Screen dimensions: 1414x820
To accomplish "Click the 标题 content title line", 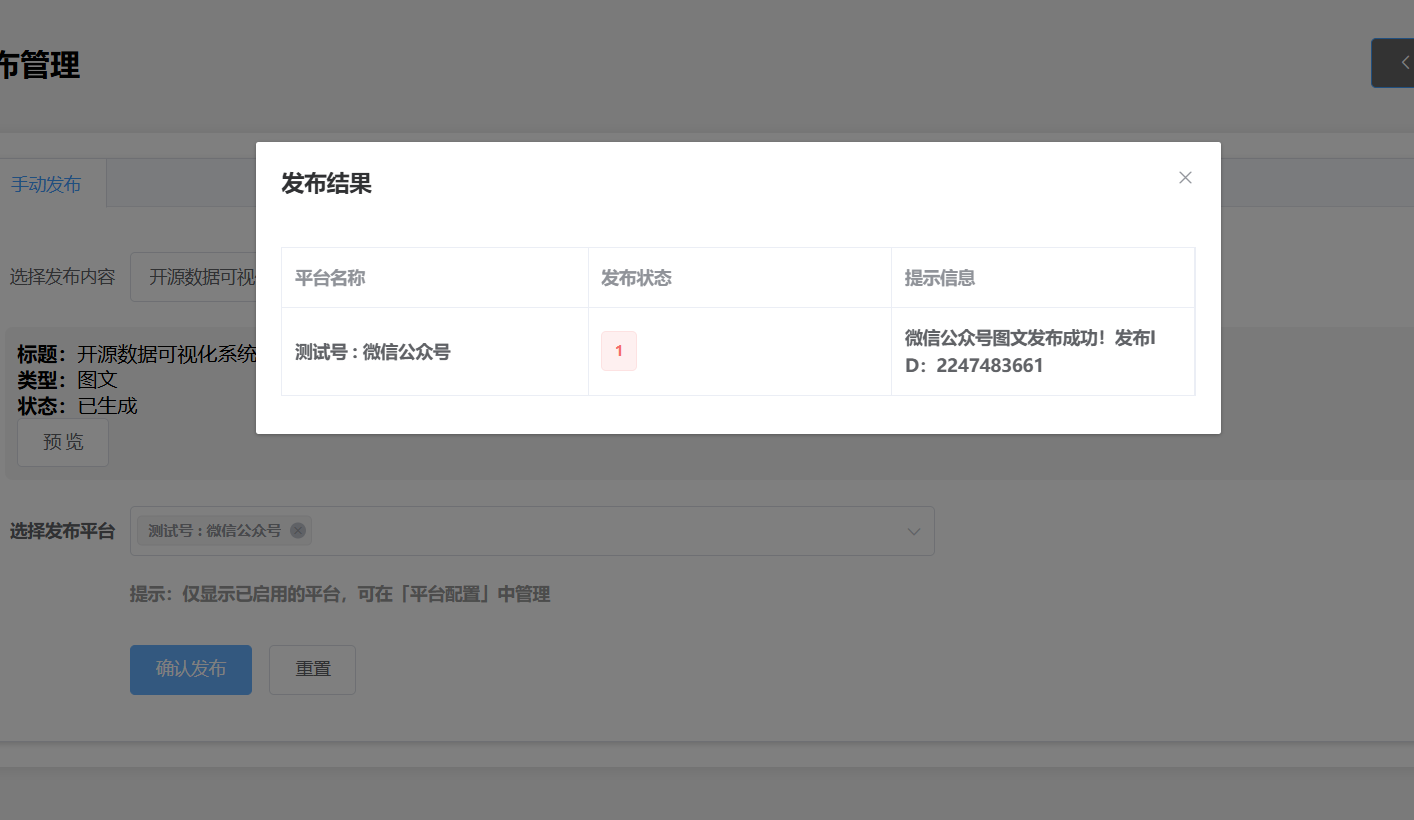I will pos(137,354).
